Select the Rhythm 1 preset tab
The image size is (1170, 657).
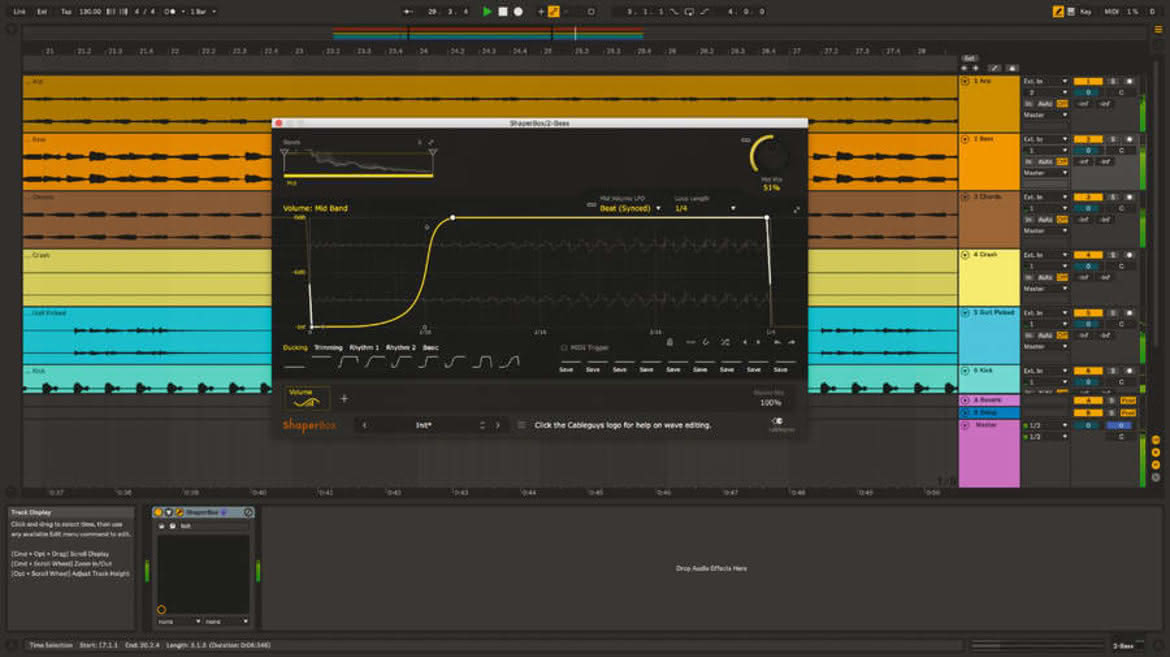click(x=364, y=348)
